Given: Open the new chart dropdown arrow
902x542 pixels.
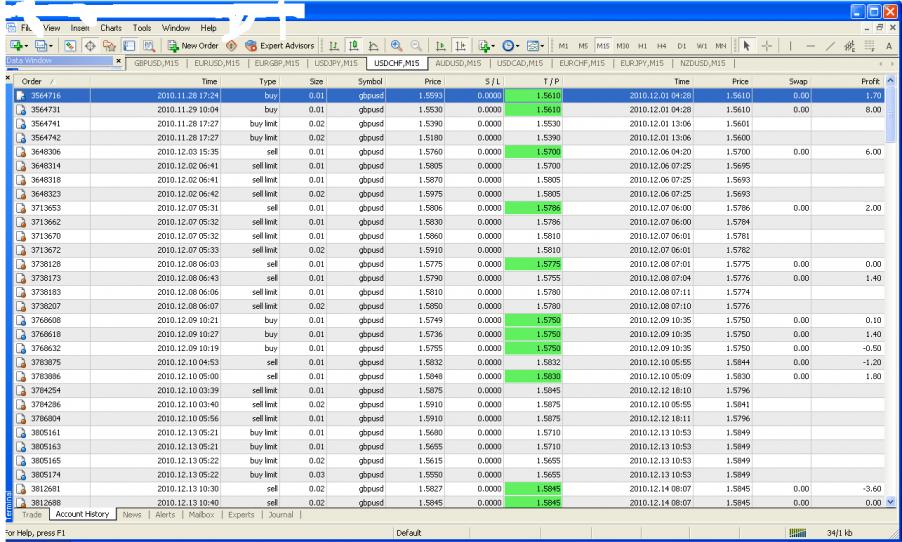Looking at the screenshot, I should (24, 46).
